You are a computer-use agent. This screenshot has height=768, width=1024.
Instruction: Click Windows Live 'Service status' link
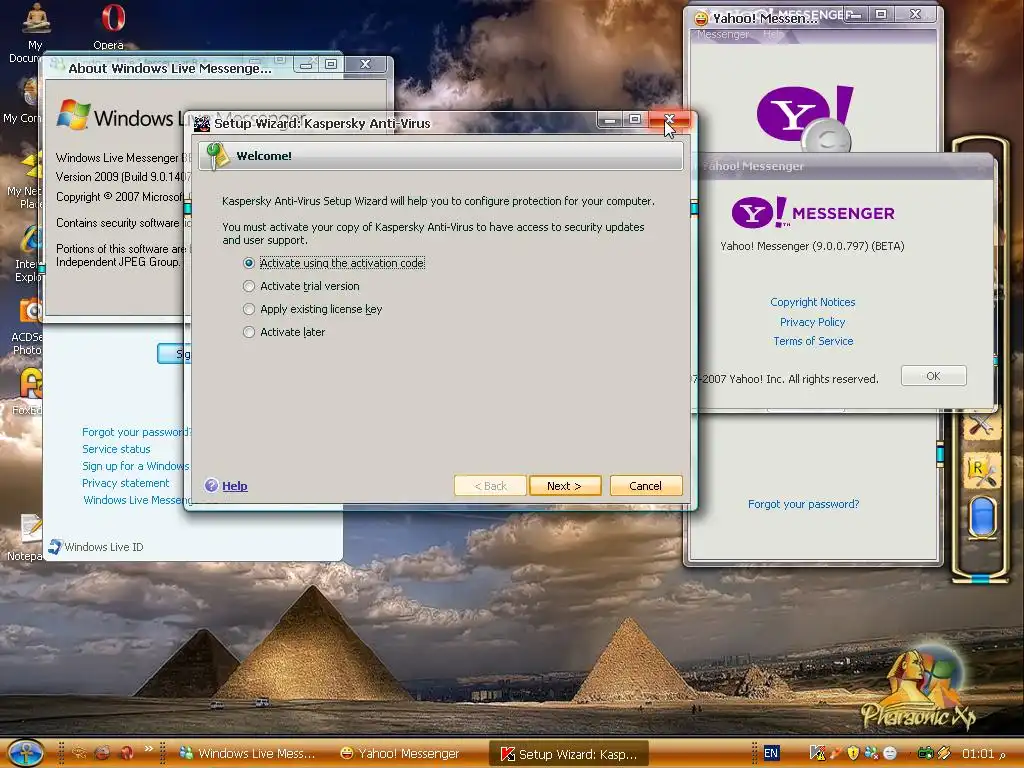coord(116,449)
